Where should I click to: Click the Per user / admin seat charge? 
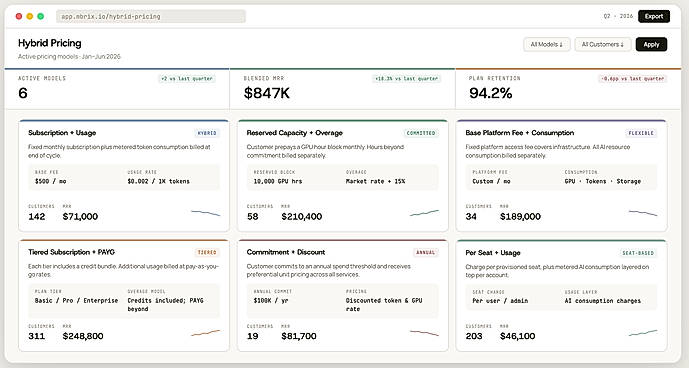(500, 301)
